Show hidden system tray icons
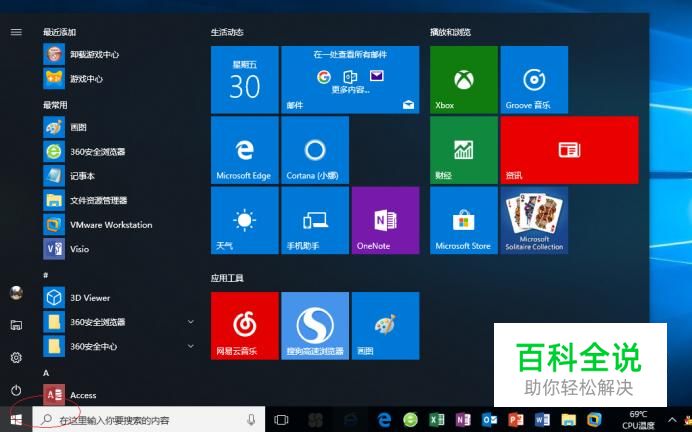Screen dimensions: 692x432 point(672,420)
